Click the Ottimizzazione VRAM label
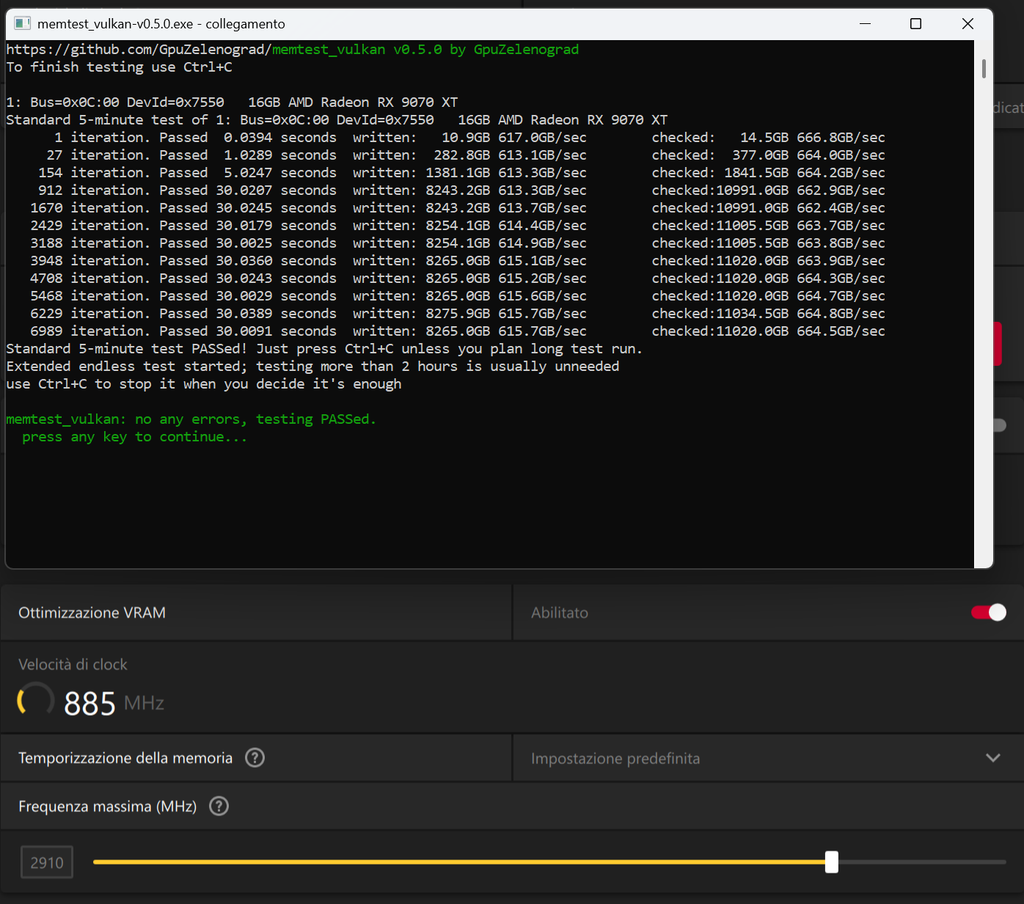The image size is (1024, 904). 92,613
